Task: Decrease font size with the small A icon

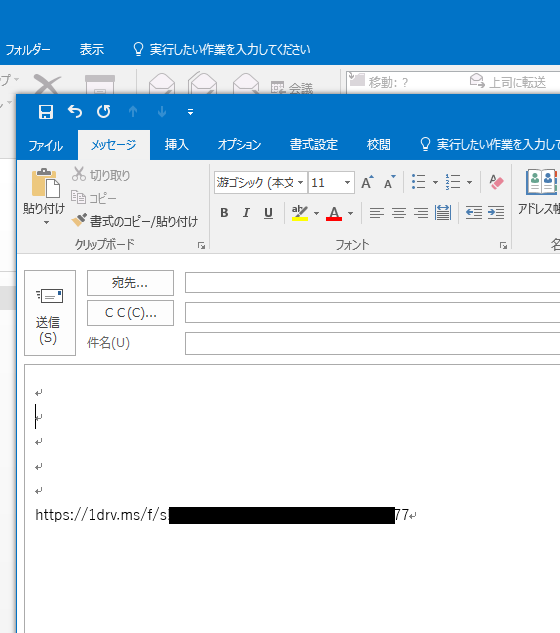Action: (390, 182)
